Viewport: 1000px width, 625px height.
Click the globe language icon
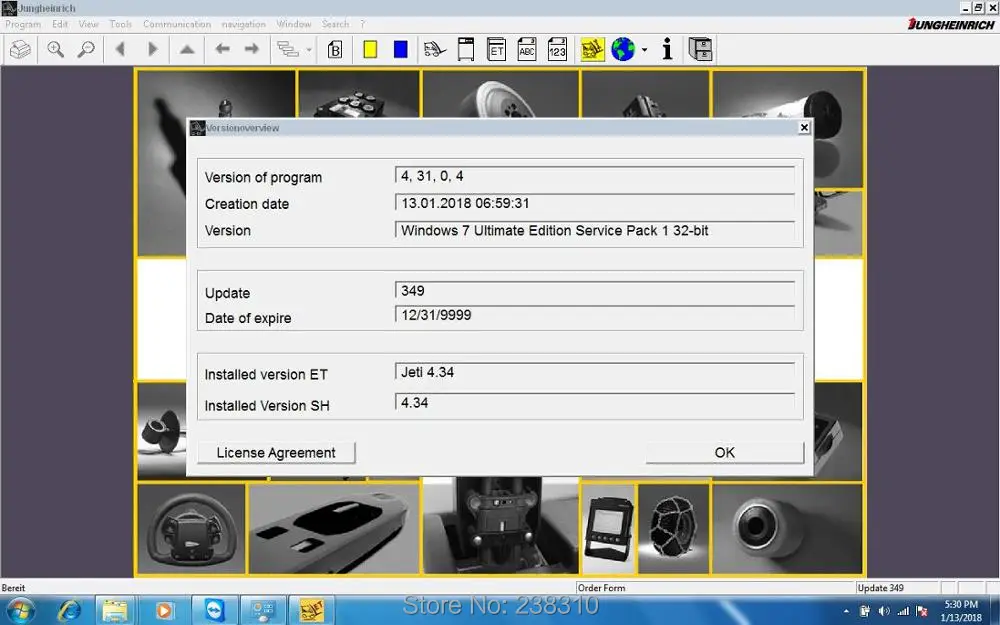(x=622, y=48)
